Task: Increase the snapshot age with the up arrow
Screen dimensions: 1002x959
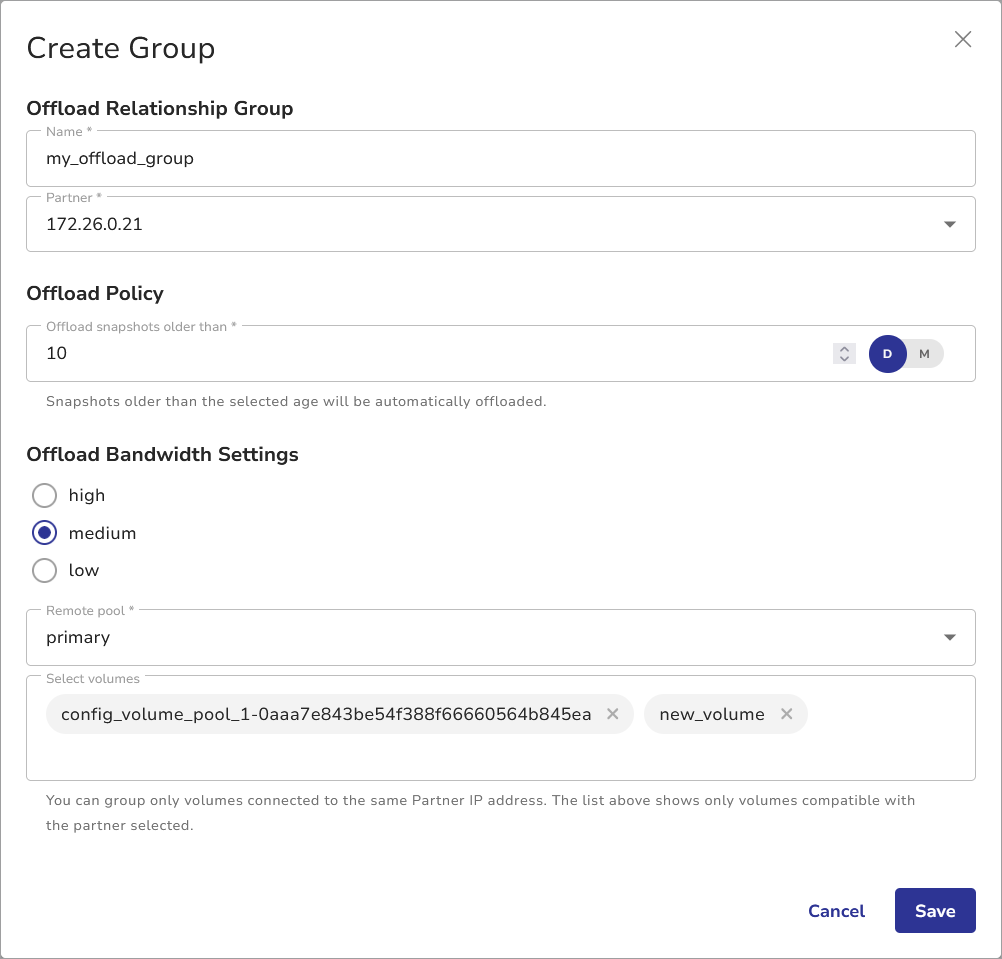Action: click(844, 348)
